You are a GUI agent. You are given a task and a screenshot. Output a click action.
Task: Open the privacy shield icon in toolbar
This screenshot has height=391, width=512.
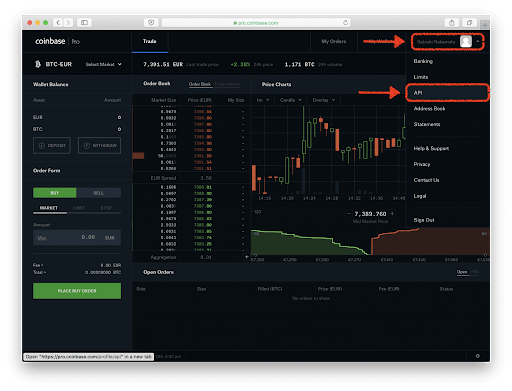pyautogui.click(x=151, y=23)
